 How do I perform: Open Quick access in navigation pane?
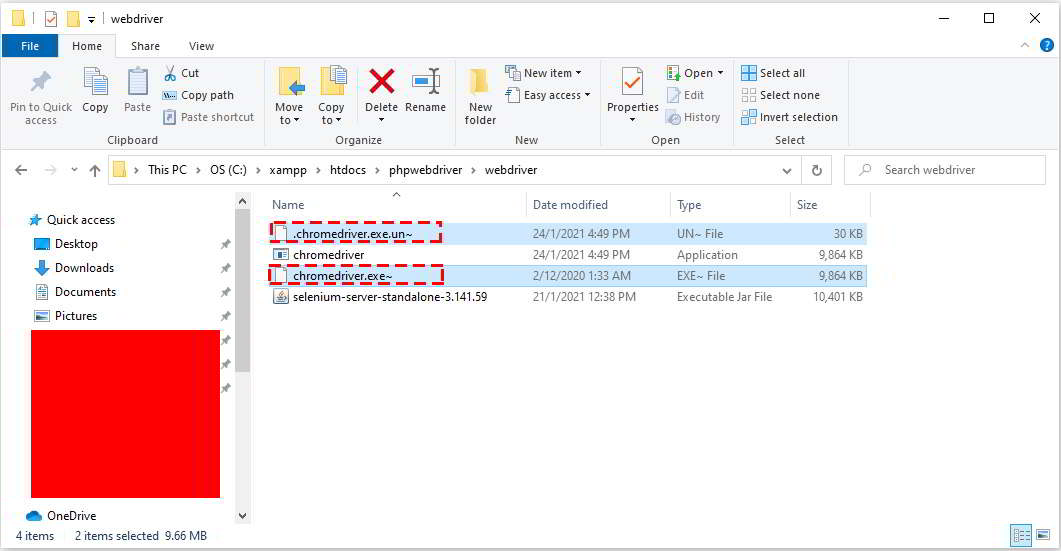pos(72,220)
